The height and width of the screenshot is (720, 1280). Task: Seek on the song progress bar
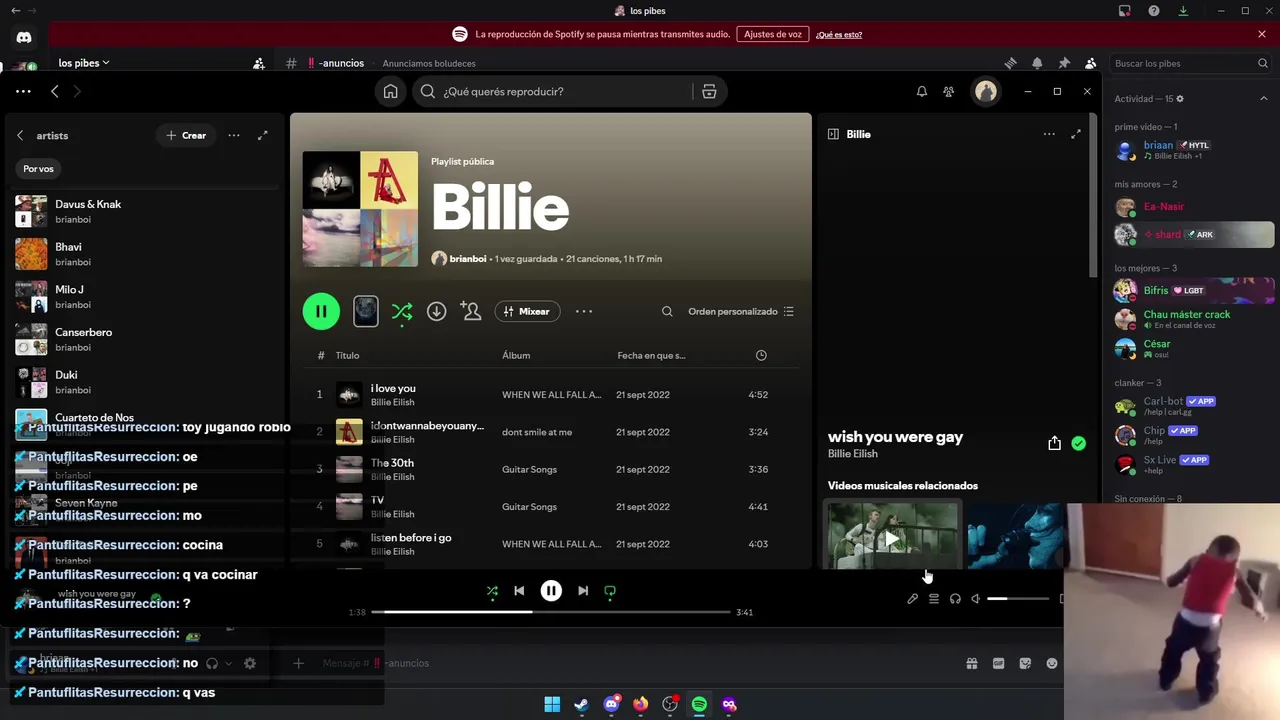click(550, 611)
